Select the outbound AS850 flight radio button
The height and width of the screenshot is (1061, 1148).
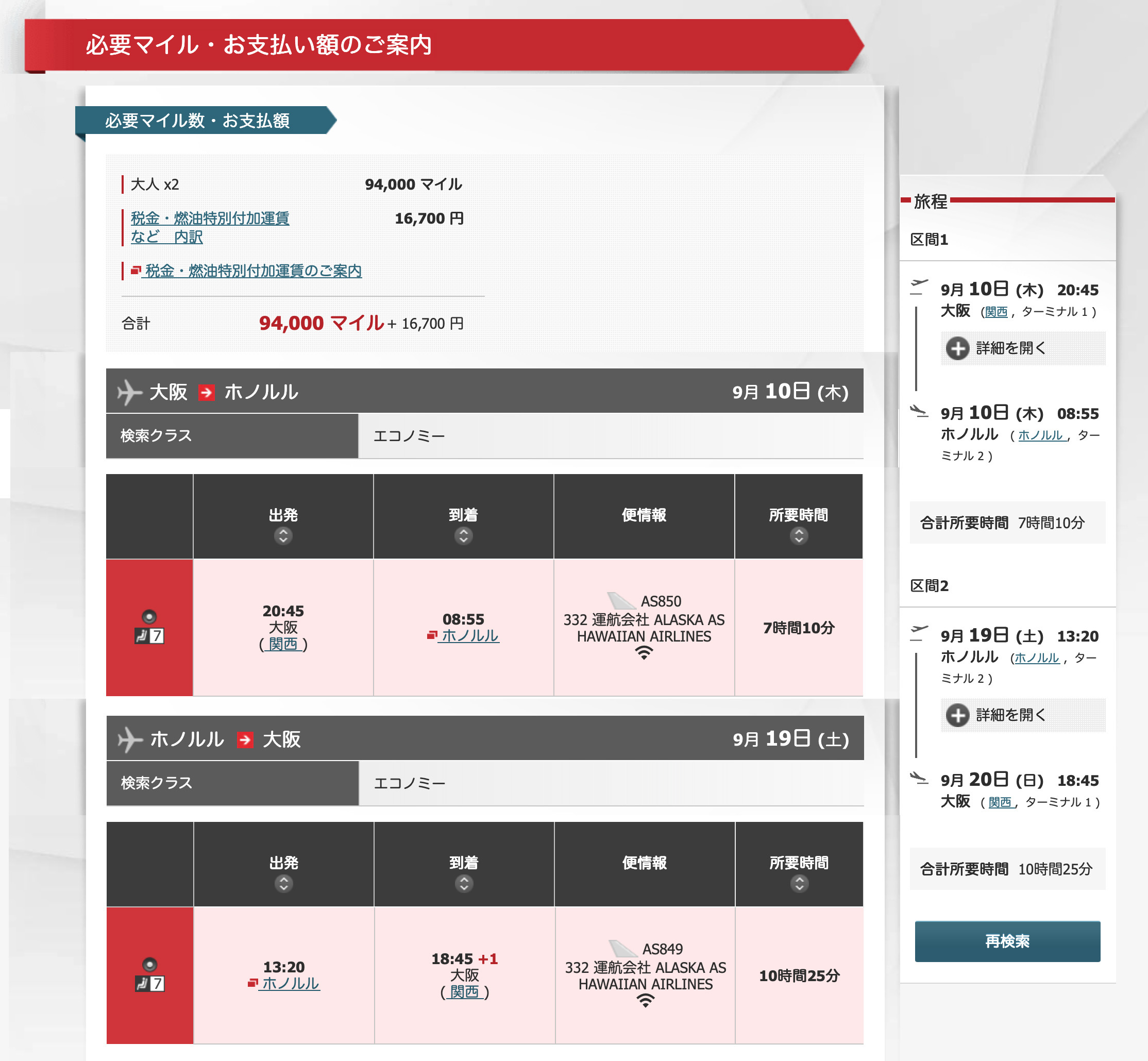[149, 617]
